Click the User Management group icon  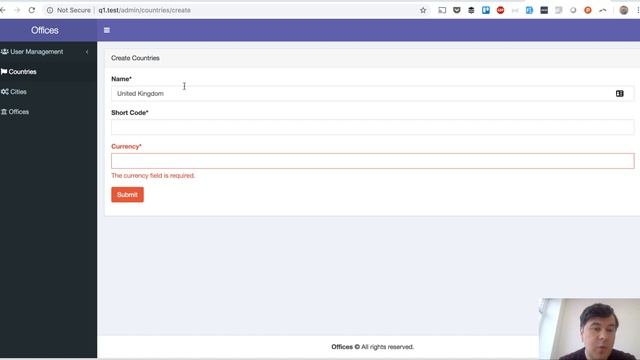4,52
